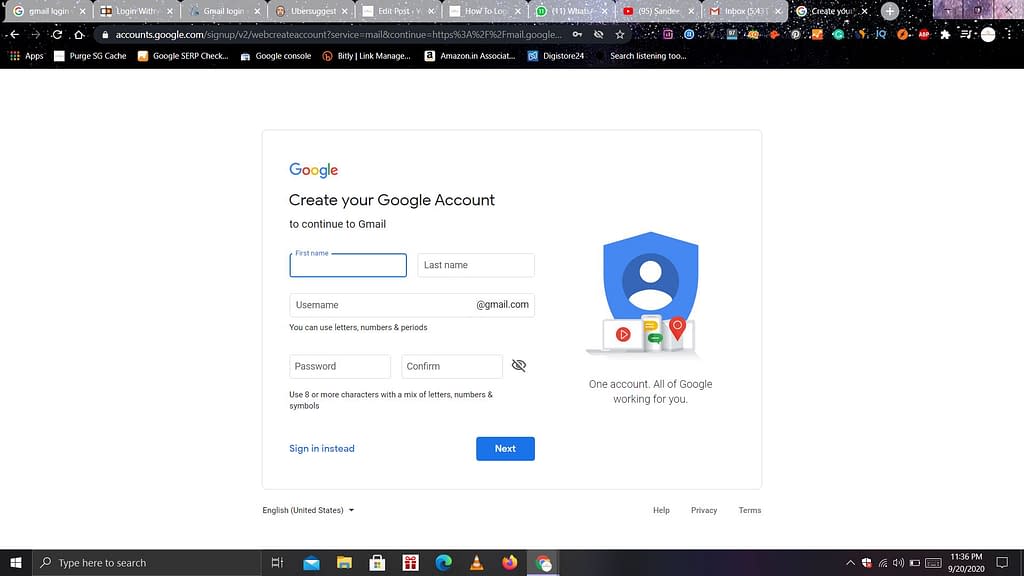Open the Privacy link in footer
This screenshot has width=1024, height=576.
704,510
